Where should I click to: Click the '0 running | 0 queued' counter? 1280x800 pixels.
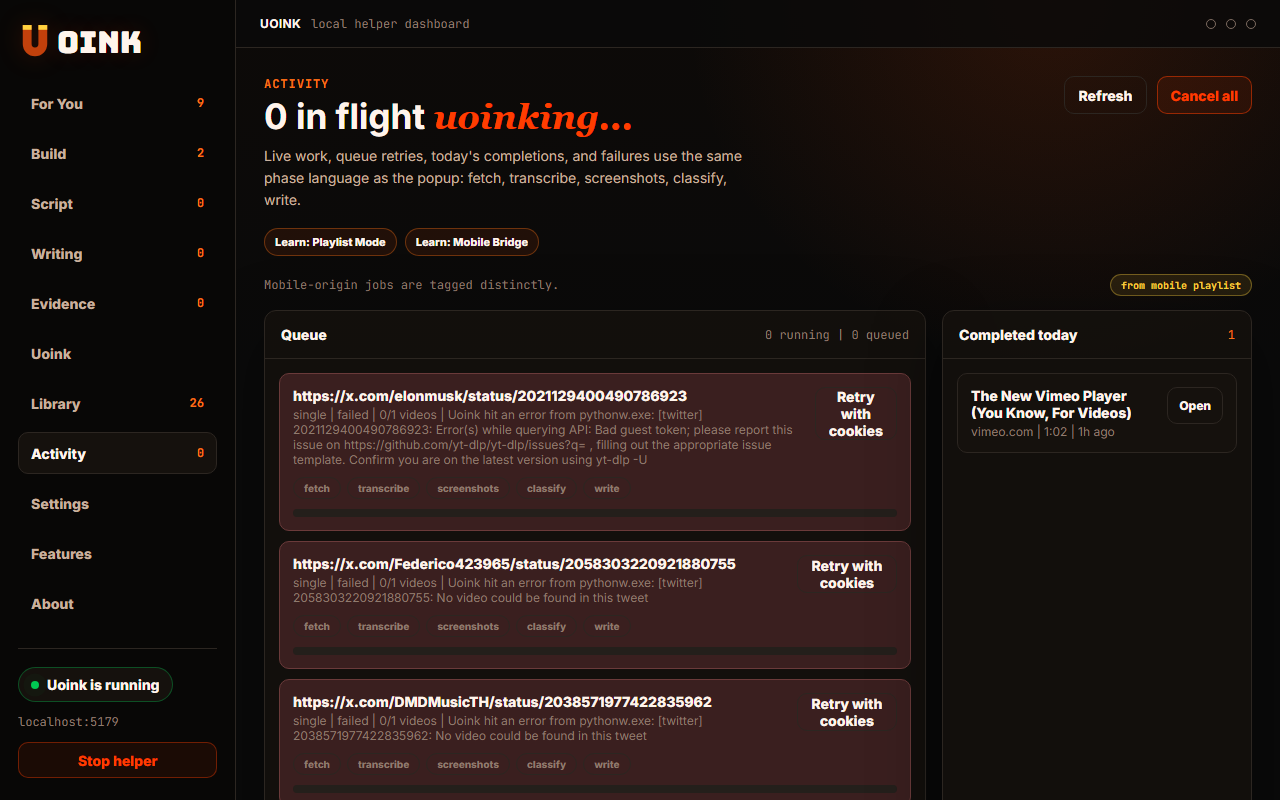[837, 335]
